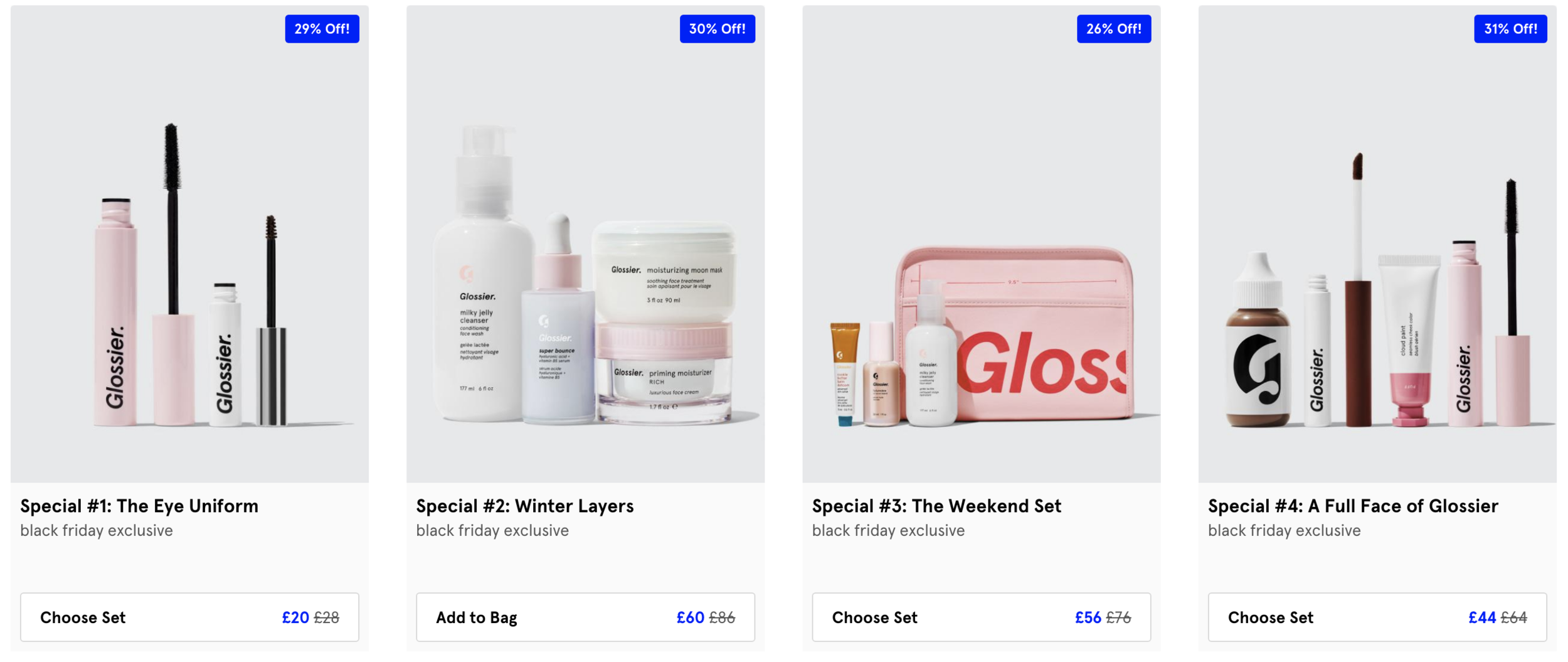Add Winter Layers to Bag
Viewport: 1568px width, 662px height.
pyautogui.click(x=585, y=617)
